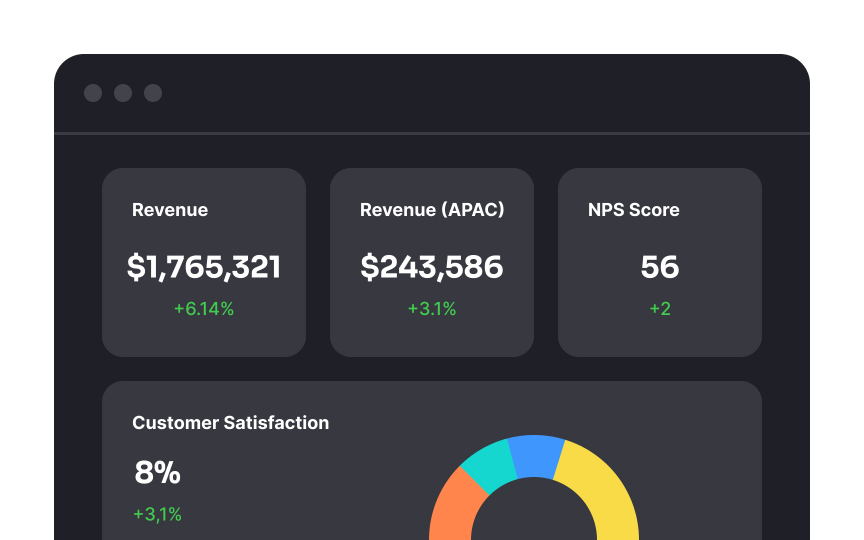The image size is (864, 540).
Task: Click the 8% satisfaction value
Action: coord(158,473)
